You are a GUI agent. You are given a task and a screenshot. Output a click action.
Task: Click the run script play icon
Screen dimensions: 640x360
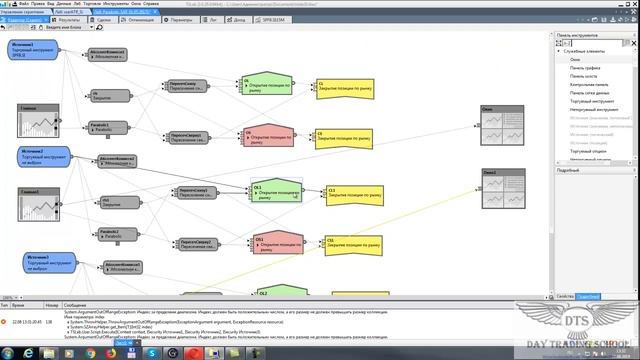tap(627, 19)
